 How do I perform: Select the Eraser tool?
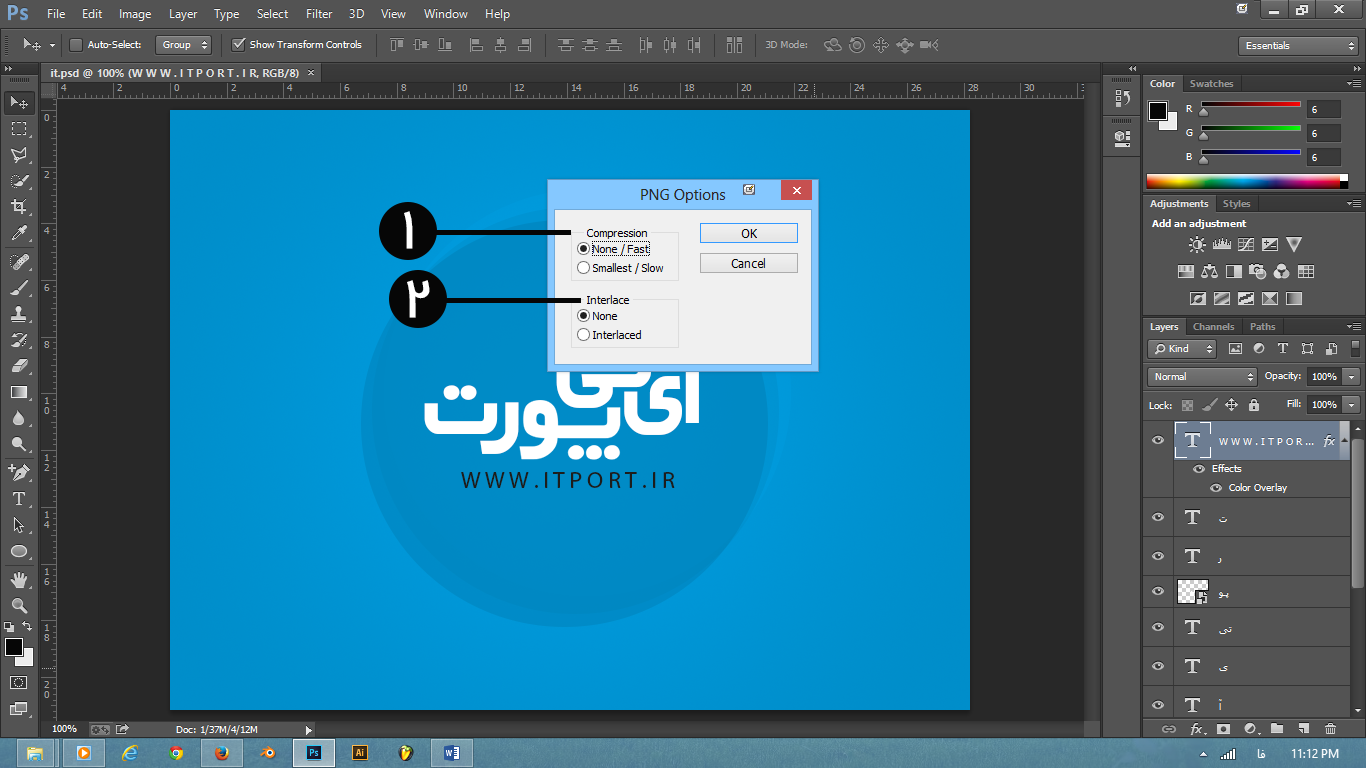tap(19, 366)
